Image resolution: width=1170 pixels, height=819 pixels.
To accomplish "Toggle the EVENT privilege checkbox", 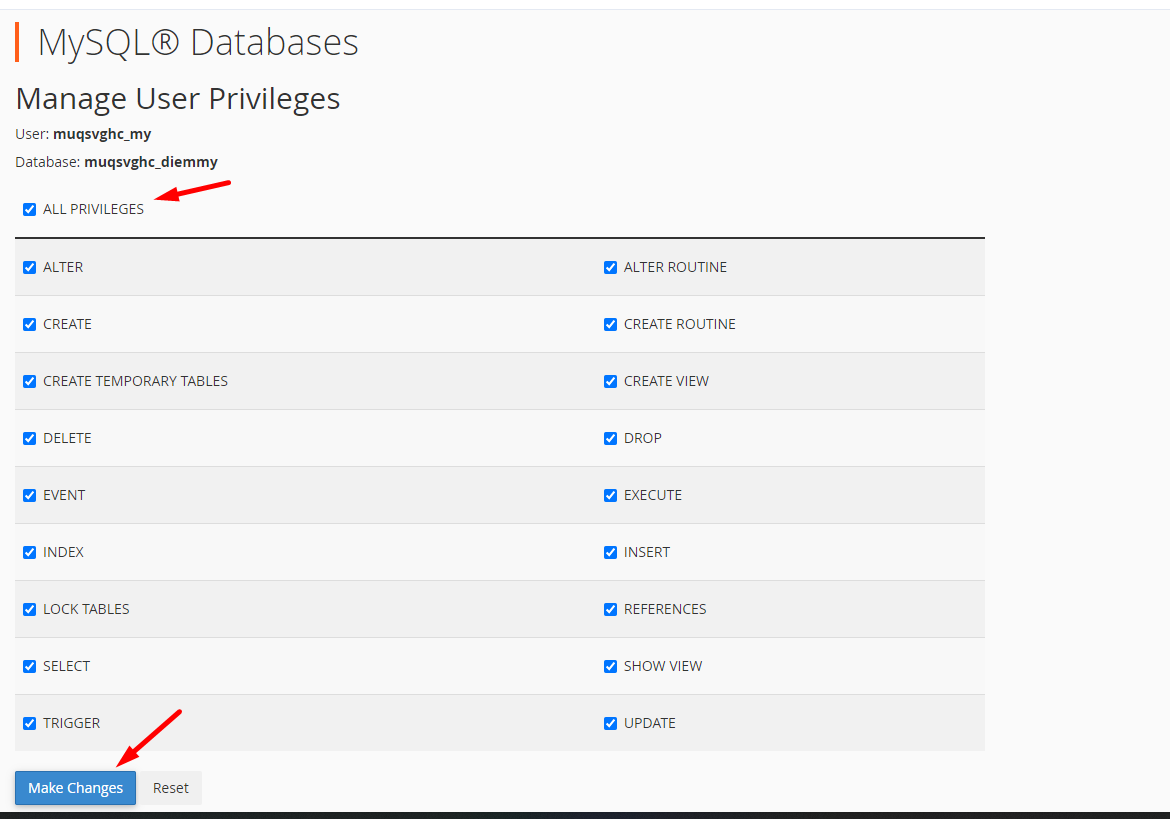I will pos(30,496).
